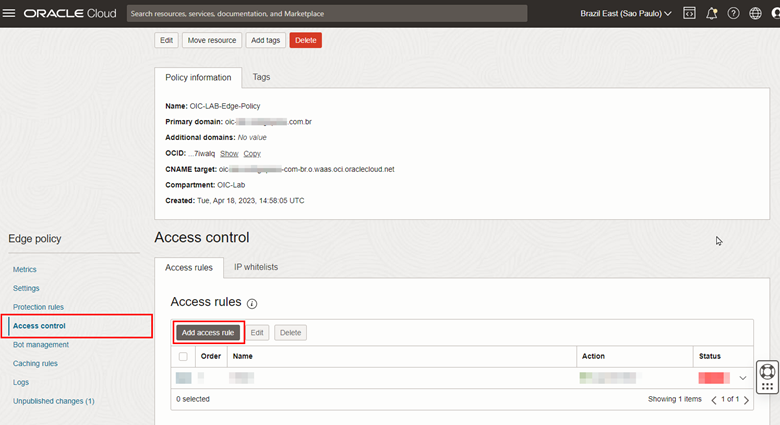Screen dimensions: 780x425
Task: Click the Name column header
Action: click(242, 356)
